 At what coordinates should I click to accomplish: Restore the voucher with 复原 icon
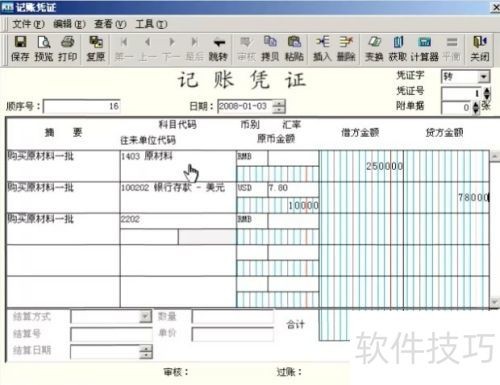96,49
